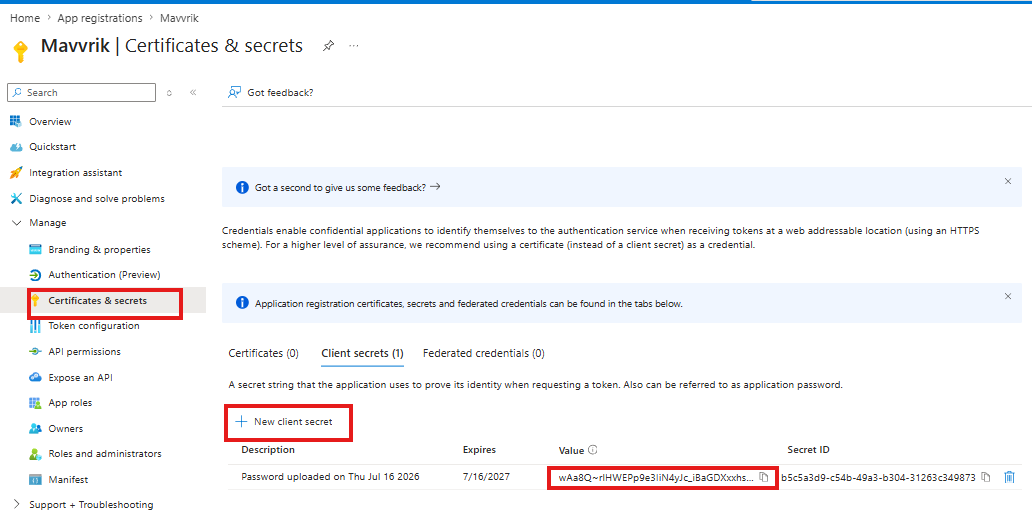
Task: Go to Home breadcrumb
Action: point(25,18)
